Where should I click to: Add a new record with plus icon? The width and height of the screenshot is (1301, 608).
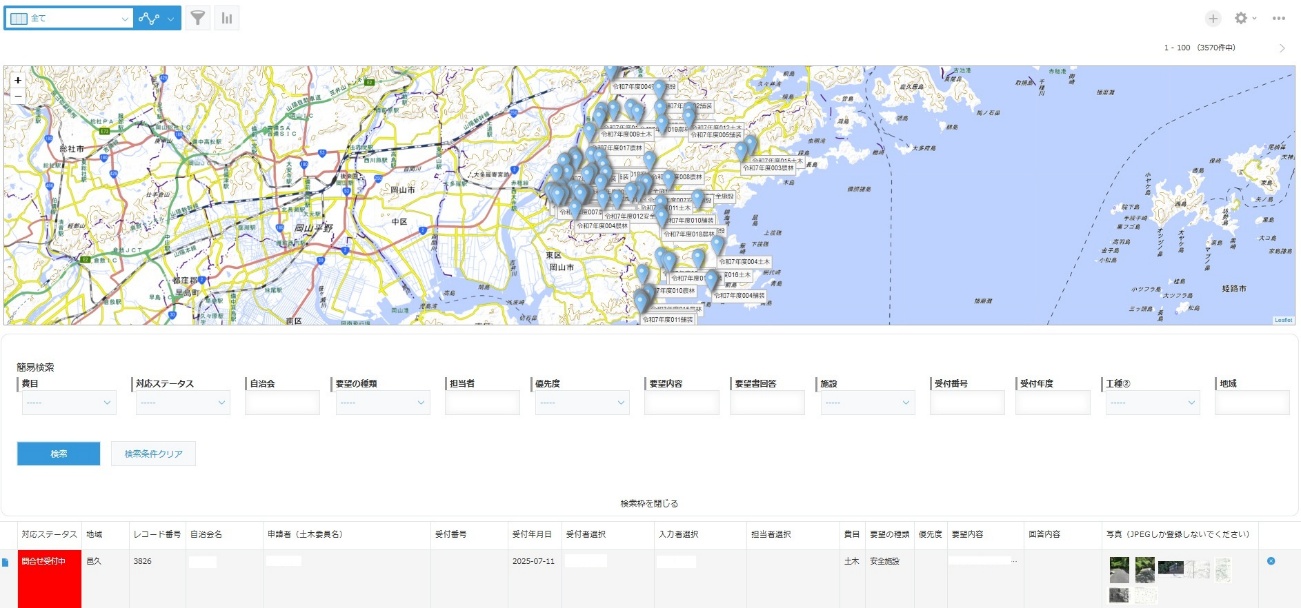tap(1213, 18)
